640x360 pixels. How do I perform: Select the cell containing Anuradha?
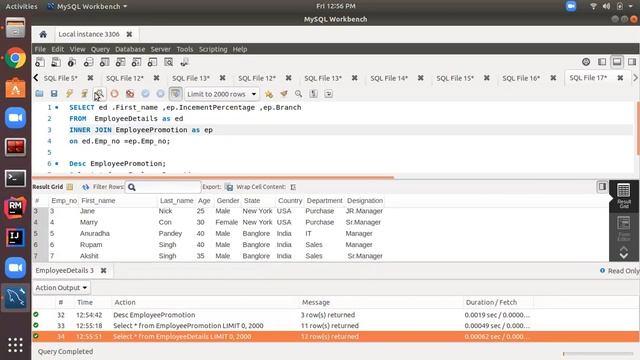[95, 233]
